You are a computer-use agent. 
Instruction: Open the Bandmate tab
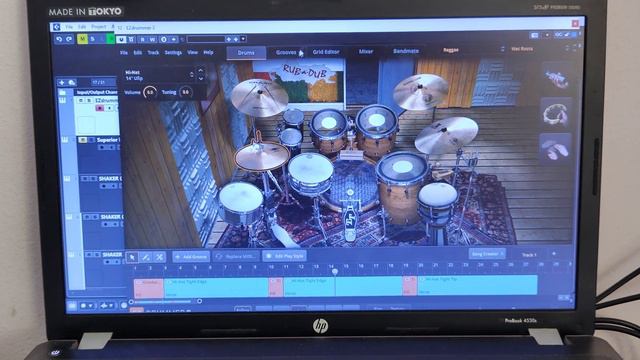406,51
